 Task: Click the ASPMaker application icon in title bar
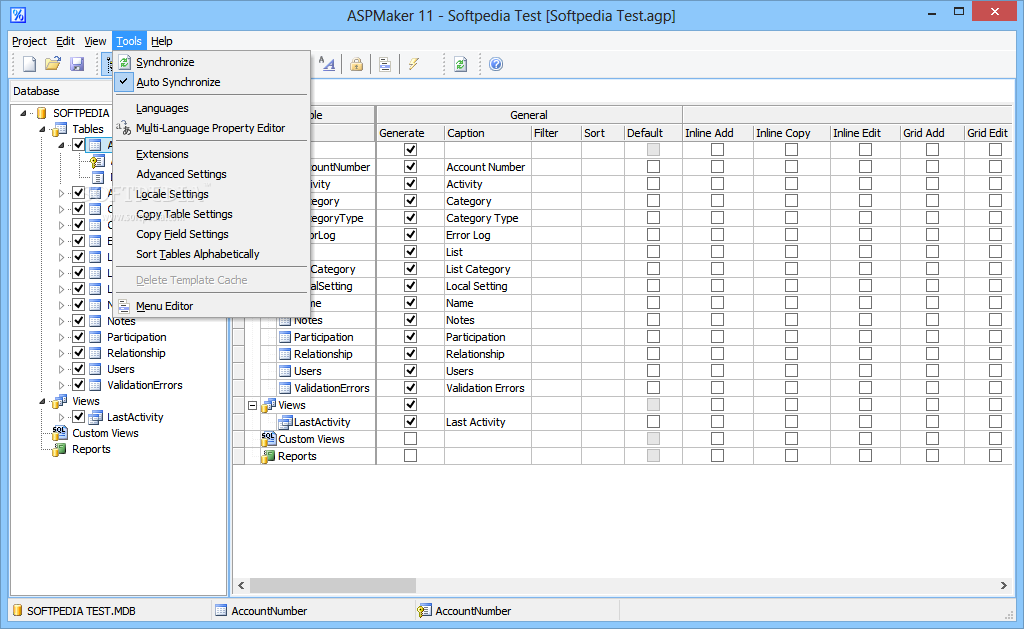[18, 14]
